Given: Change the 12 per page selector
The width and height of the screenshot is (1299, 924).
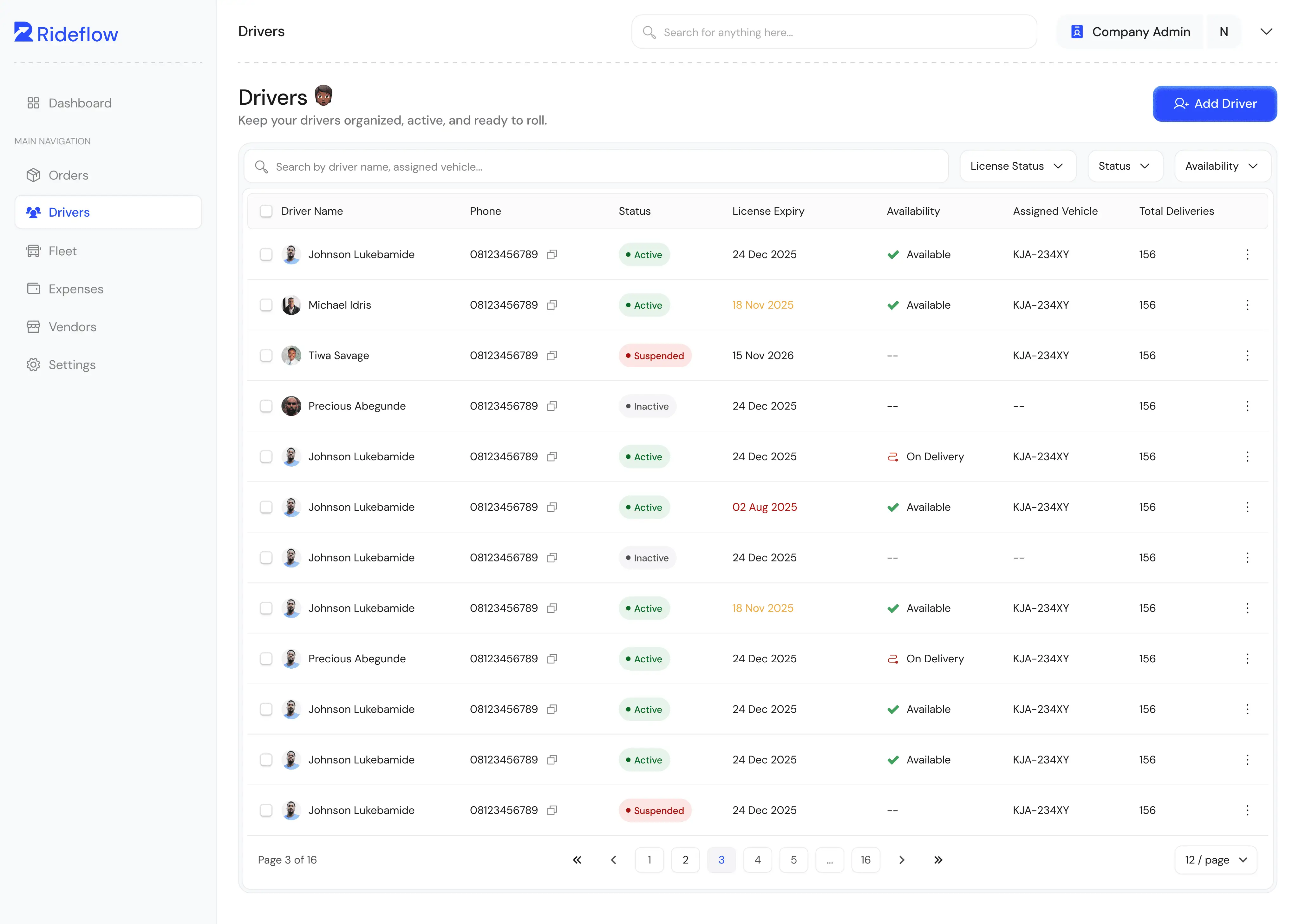Looking at the screenshot, I should click(1215, 860).
